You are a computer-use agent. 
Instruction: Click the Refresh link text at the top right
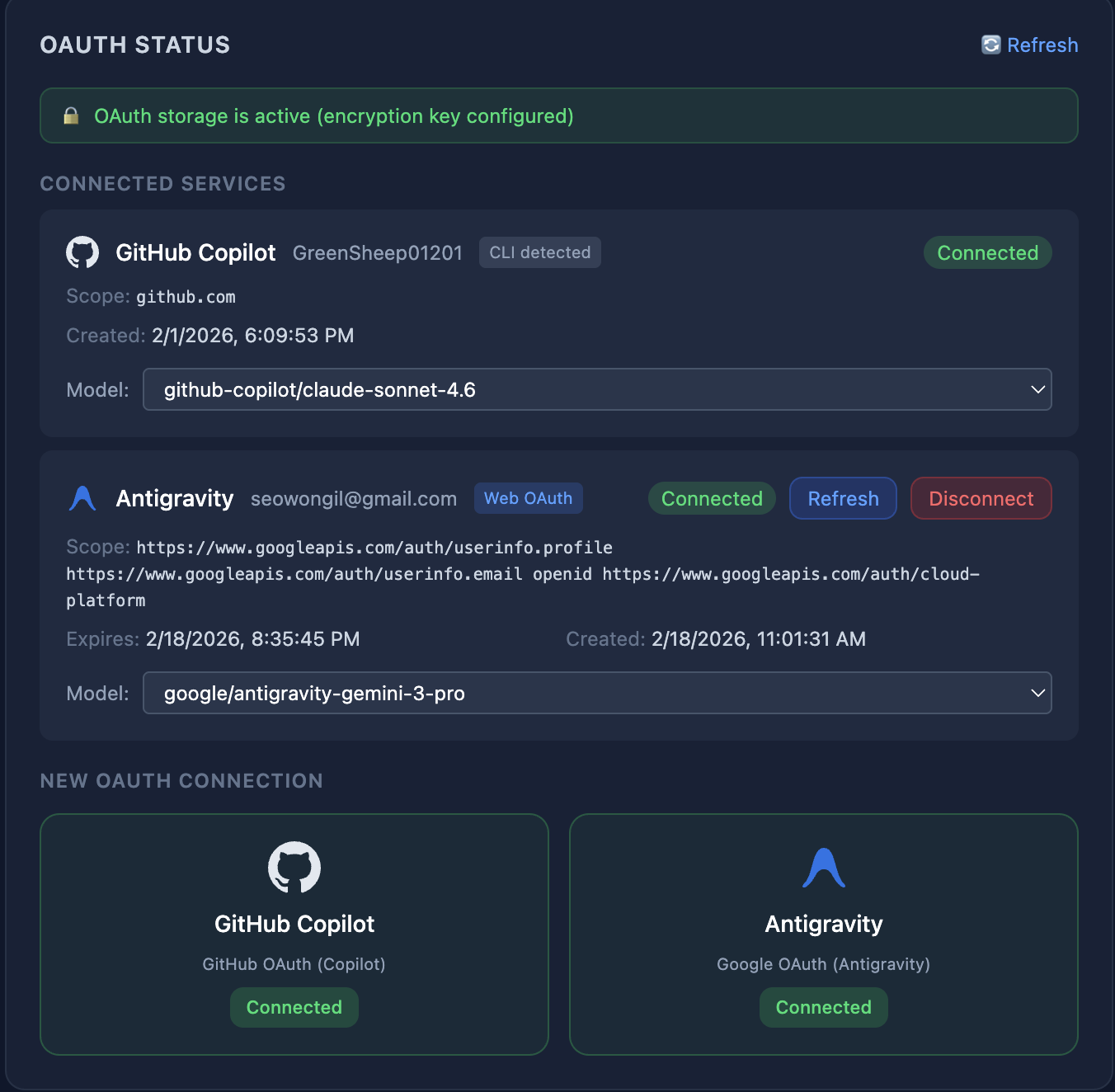coord(1042,45)
